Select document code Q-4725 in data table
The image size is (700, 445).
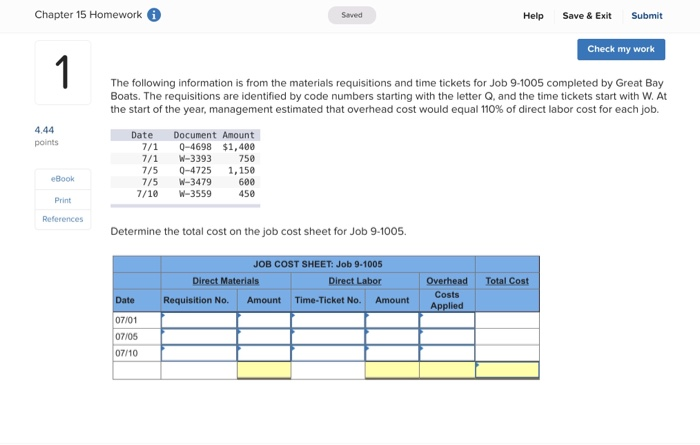(195, 171)
